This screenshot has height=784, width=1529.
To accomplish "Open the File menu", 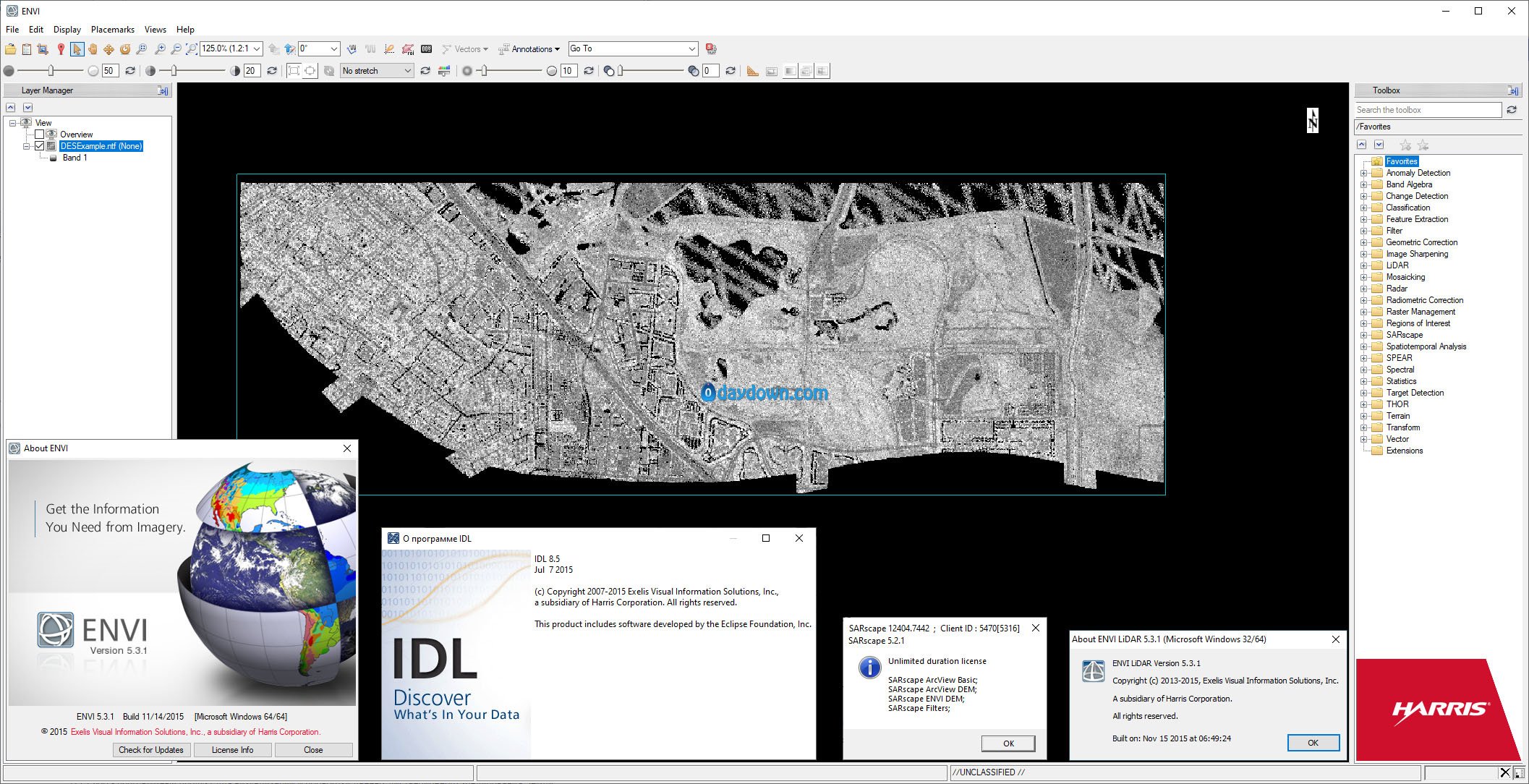I will coord(12,30).
